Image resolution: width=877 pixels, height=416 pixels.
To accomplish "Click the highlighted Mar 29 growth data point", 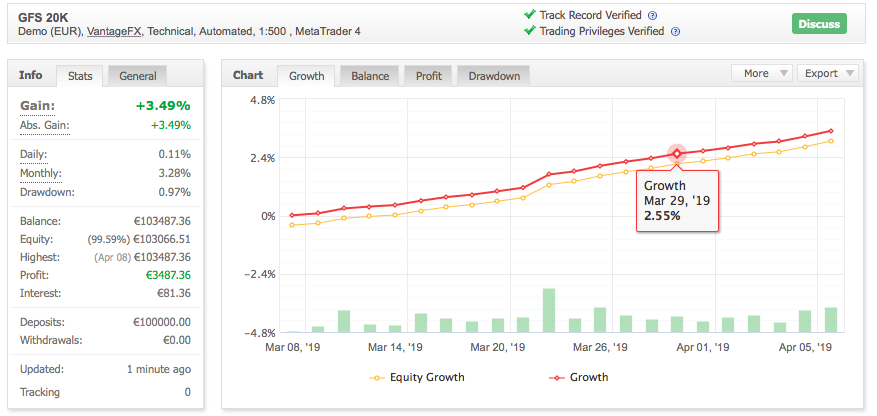I will pos(677,153).
